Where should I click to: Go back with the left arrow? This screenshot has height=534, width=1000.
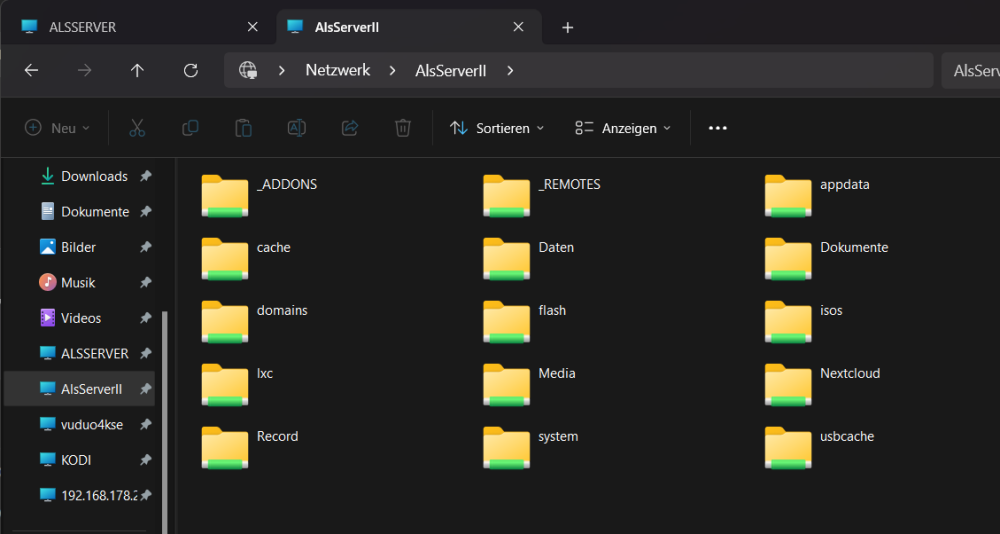[31, 70]
